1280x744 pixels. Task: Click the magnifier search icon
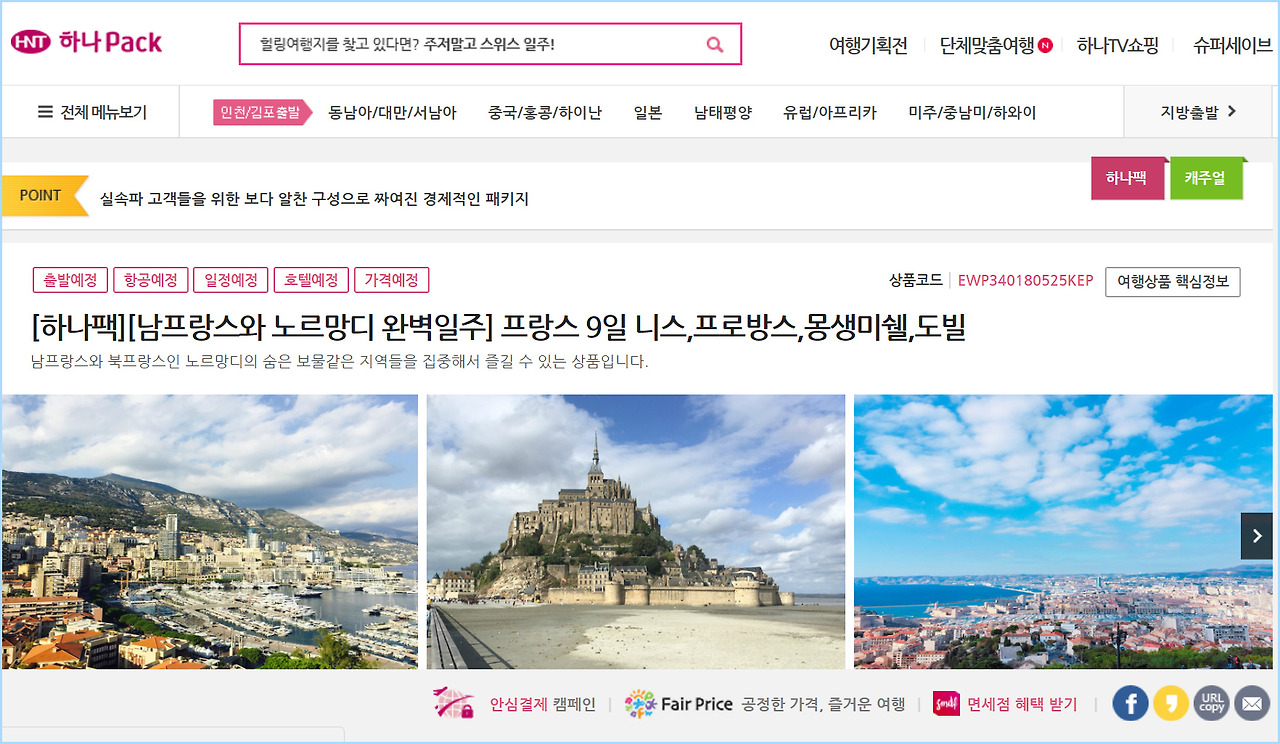[714, 44]
